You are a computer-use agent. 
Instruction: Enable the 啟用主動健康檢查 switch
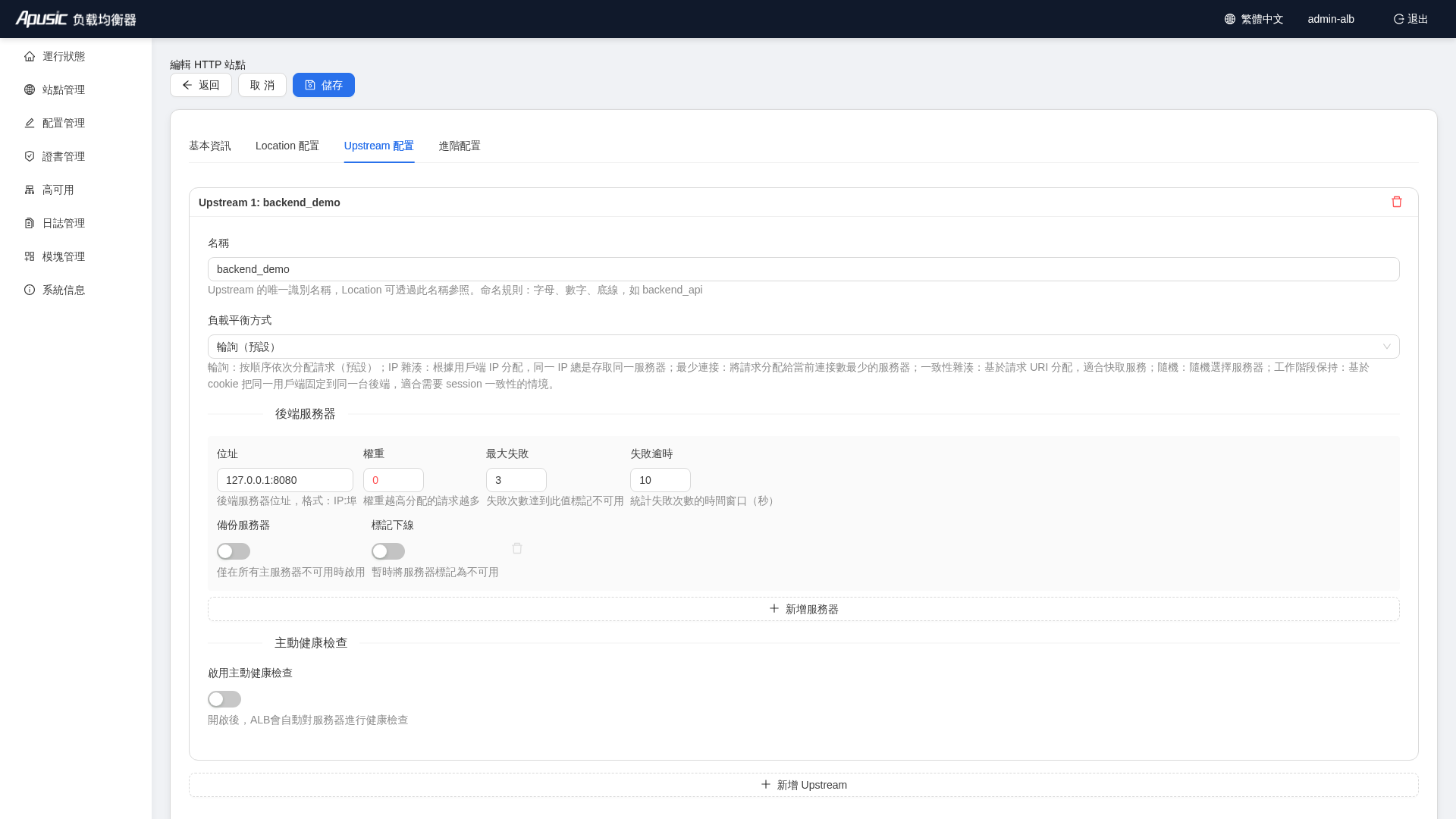[224, 699]
